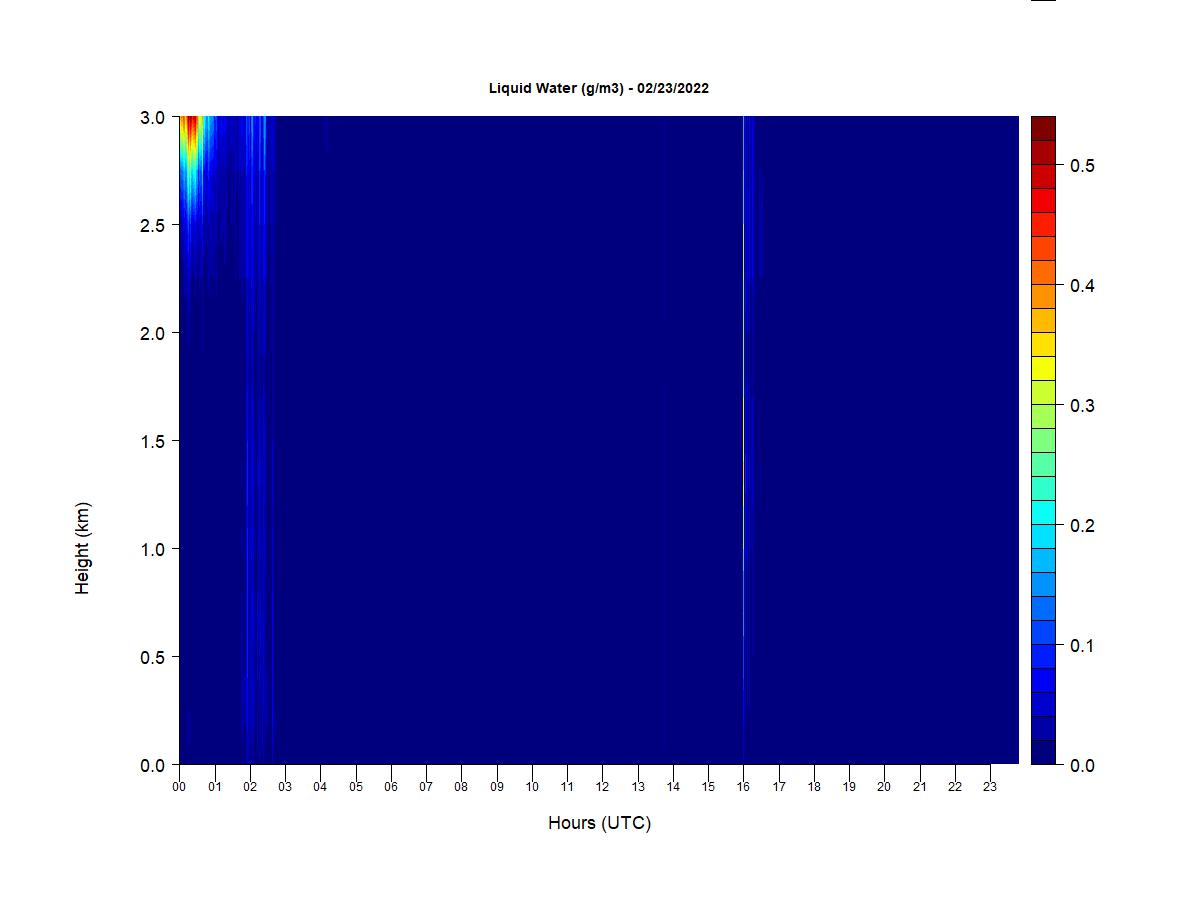Select the 1.5 tick on the Height axis
Screen dimensions: 1200x900
click(152, 441)
